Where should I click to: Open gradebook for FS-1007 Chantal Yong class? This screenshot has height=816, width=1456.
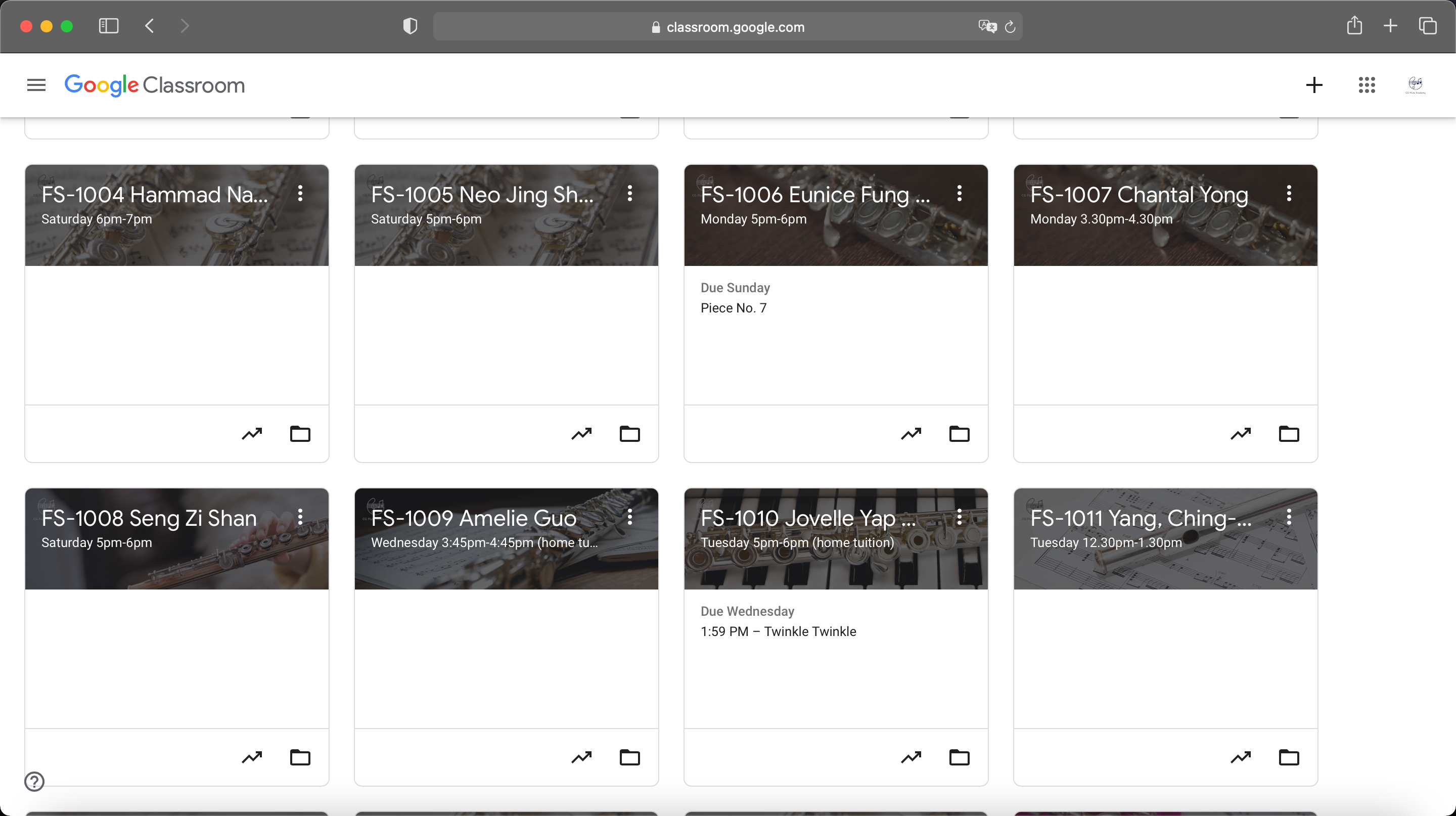pos(1241,434)
